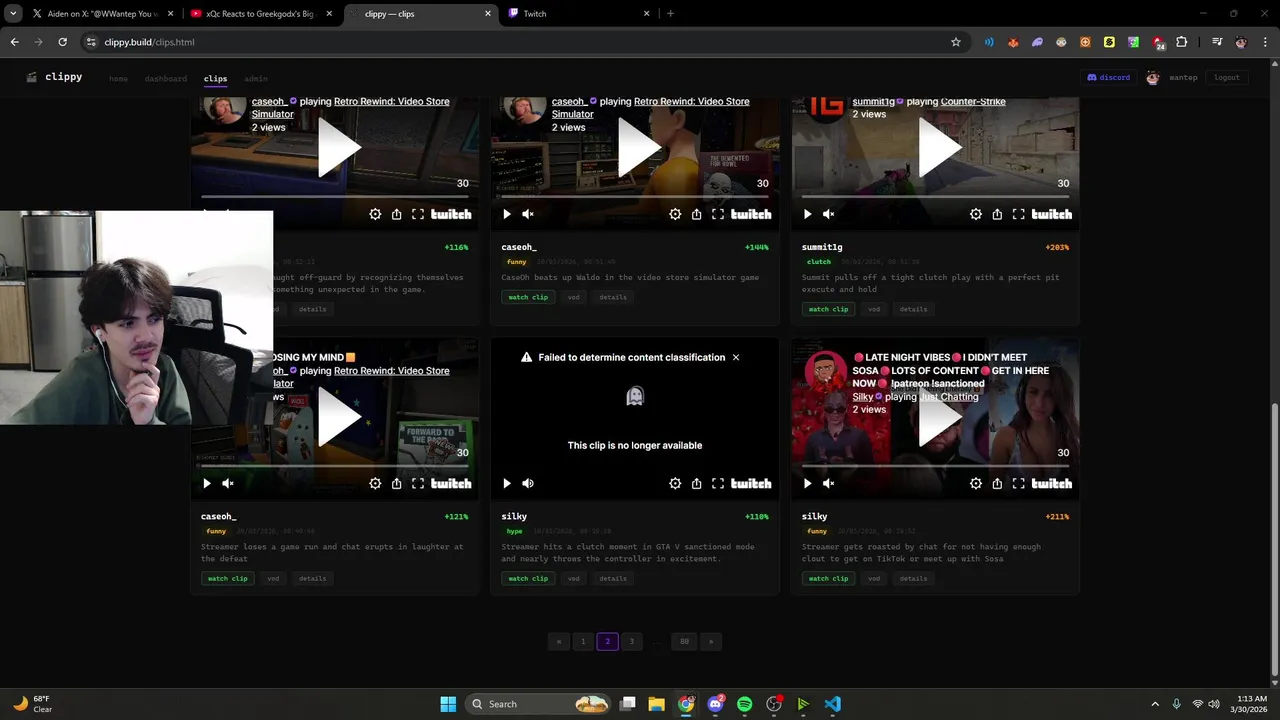1280x720 pixels.
Task: Open the Chrome extensions puzzle icon
Action: [x=1182, y=42]
